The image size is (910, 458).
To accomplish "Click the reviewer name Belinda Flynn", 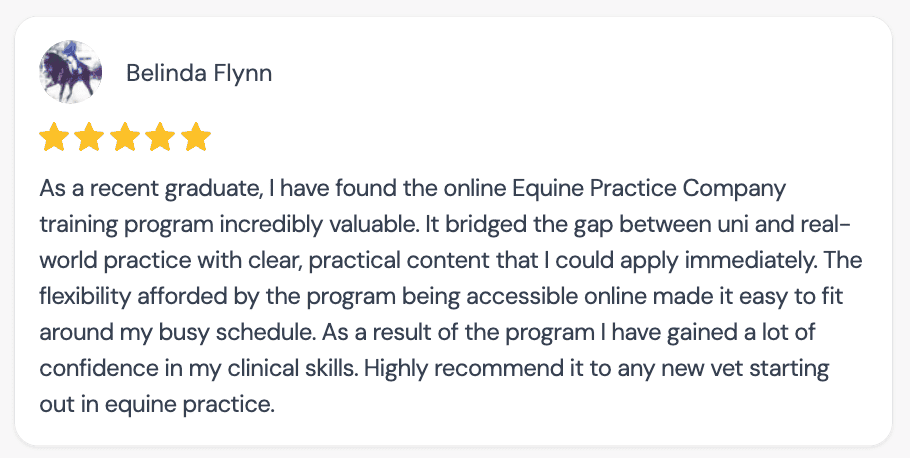I will (x=199, y=73).
